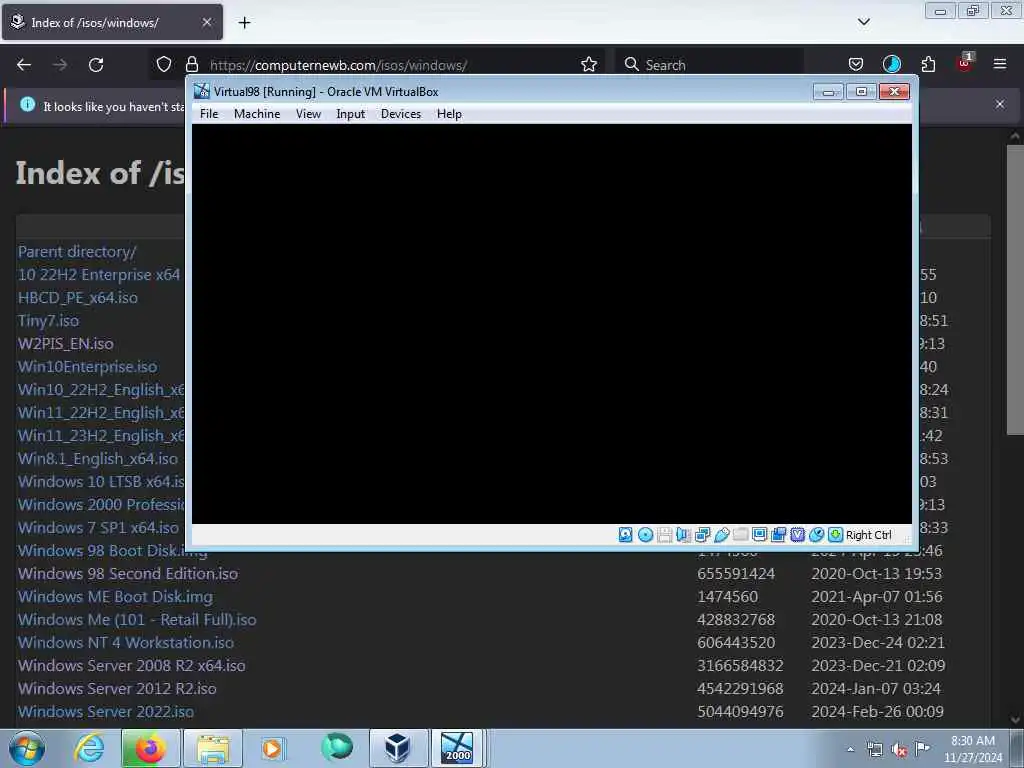Click the Tiny7.iso link
Image resolution: width=1024 pixels, height=768 pixels.
[48, 321]
